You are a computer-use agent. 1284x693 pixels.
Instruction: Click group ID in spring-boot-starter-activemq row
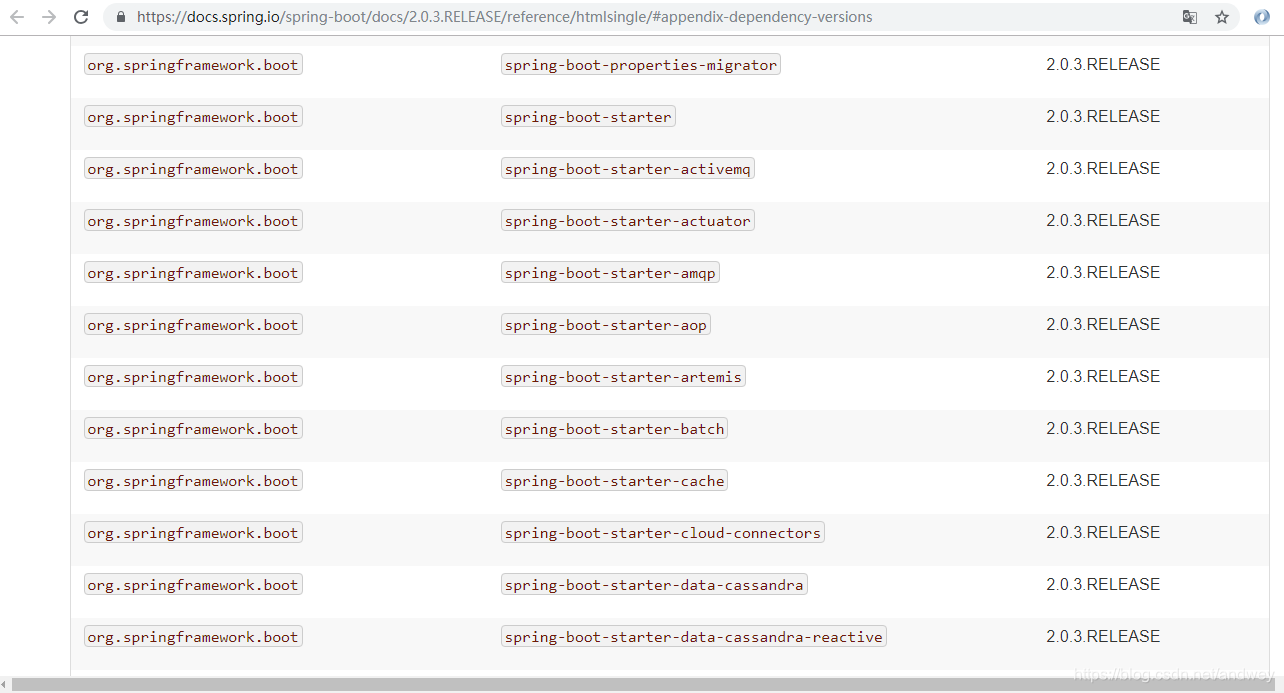click(x=193, y=169)
